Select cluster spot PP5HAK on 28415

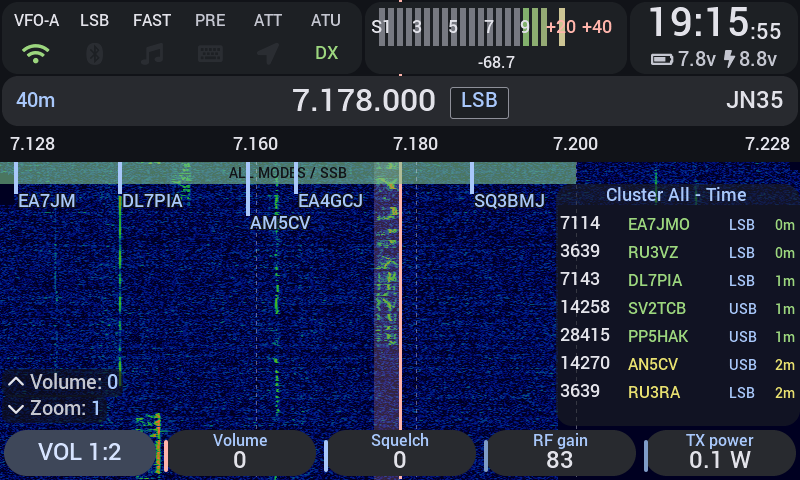tap(678, 336)
